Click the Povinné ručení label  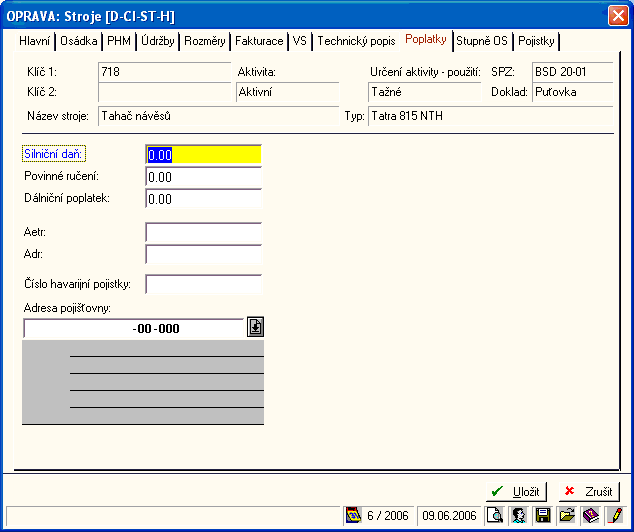61,176
